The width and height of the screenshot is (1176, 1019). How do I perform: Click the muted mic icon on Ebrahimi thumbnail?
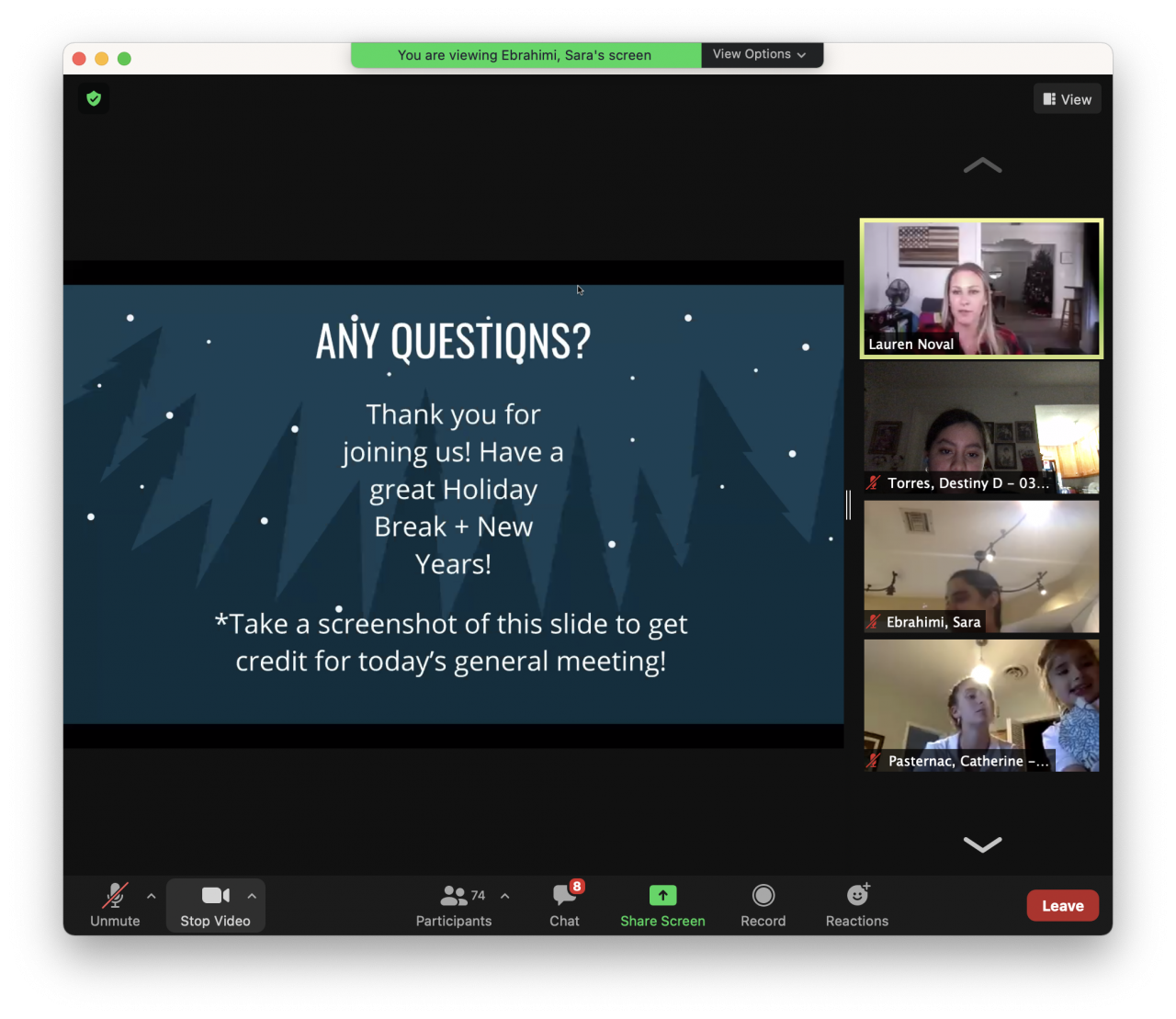[874, 622]
